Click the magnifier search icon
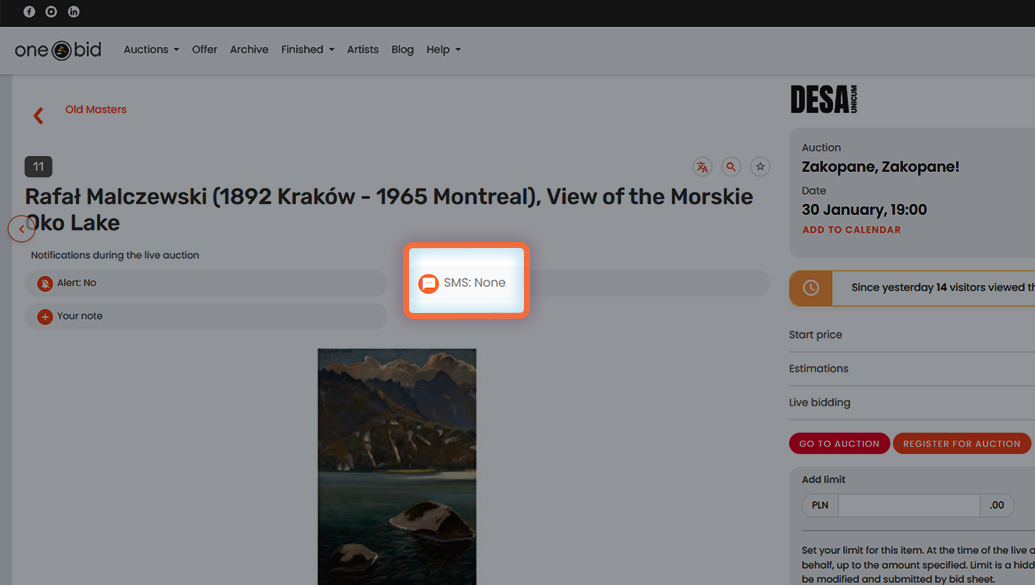 [731, 167]
